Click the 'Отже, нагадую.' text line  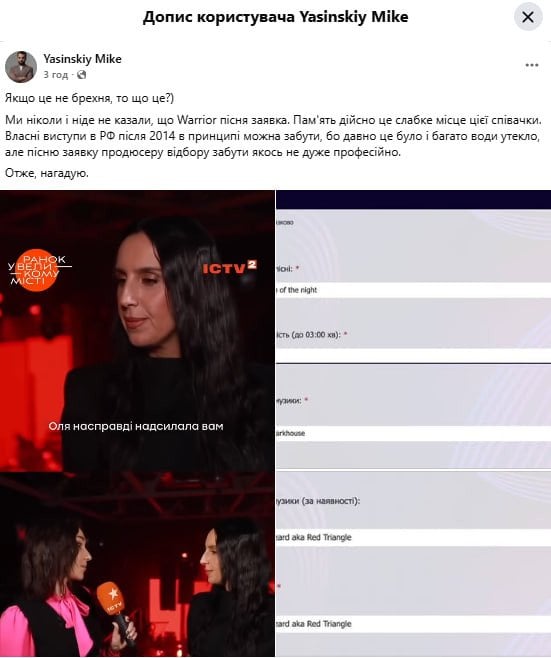point(47,173)
